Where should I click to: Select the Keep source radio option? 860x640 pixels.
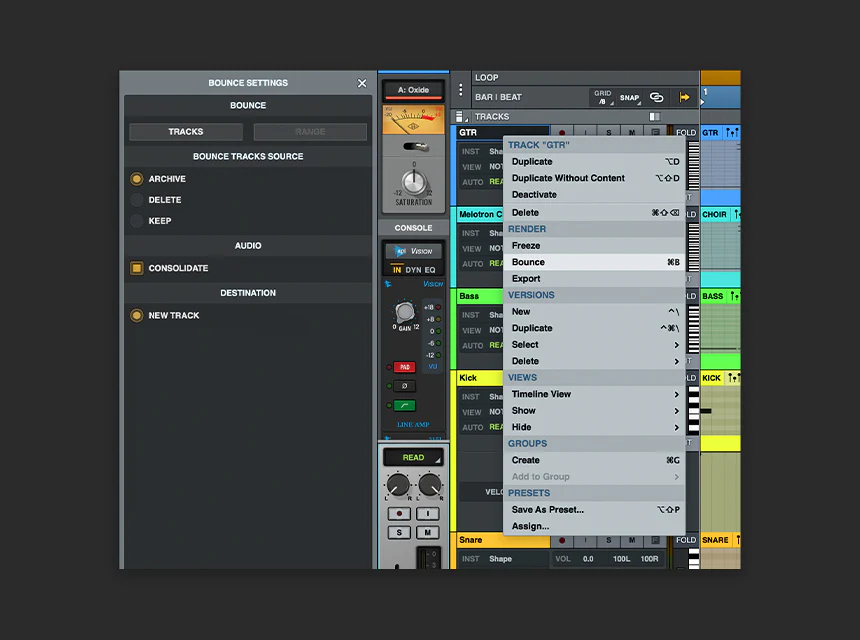[137, 220]
